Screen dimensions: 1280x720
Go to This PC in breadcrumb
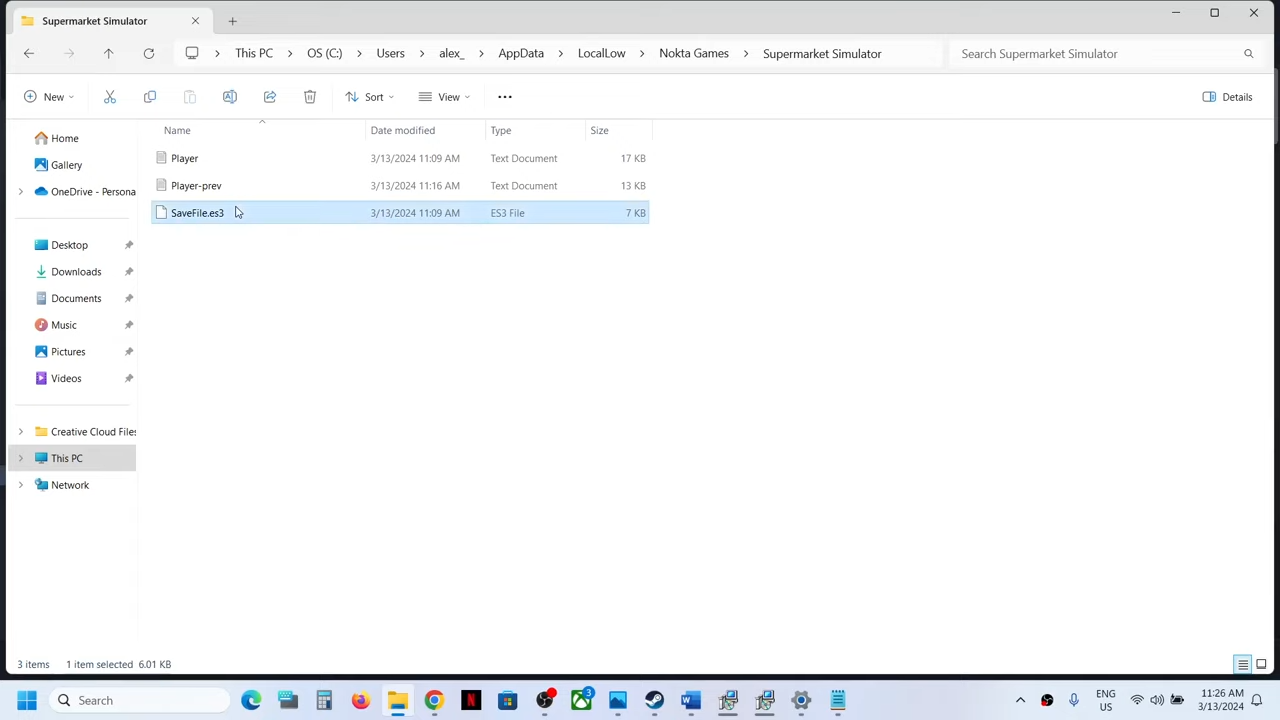[253, 54]
